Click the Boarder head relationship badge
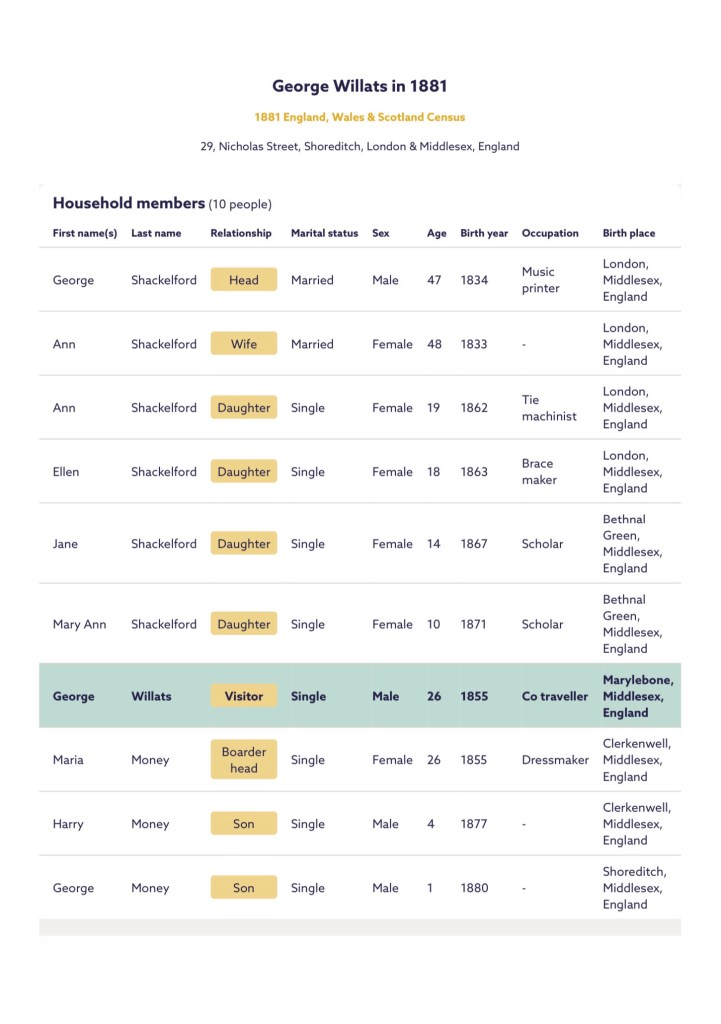 tap(244, 760)
